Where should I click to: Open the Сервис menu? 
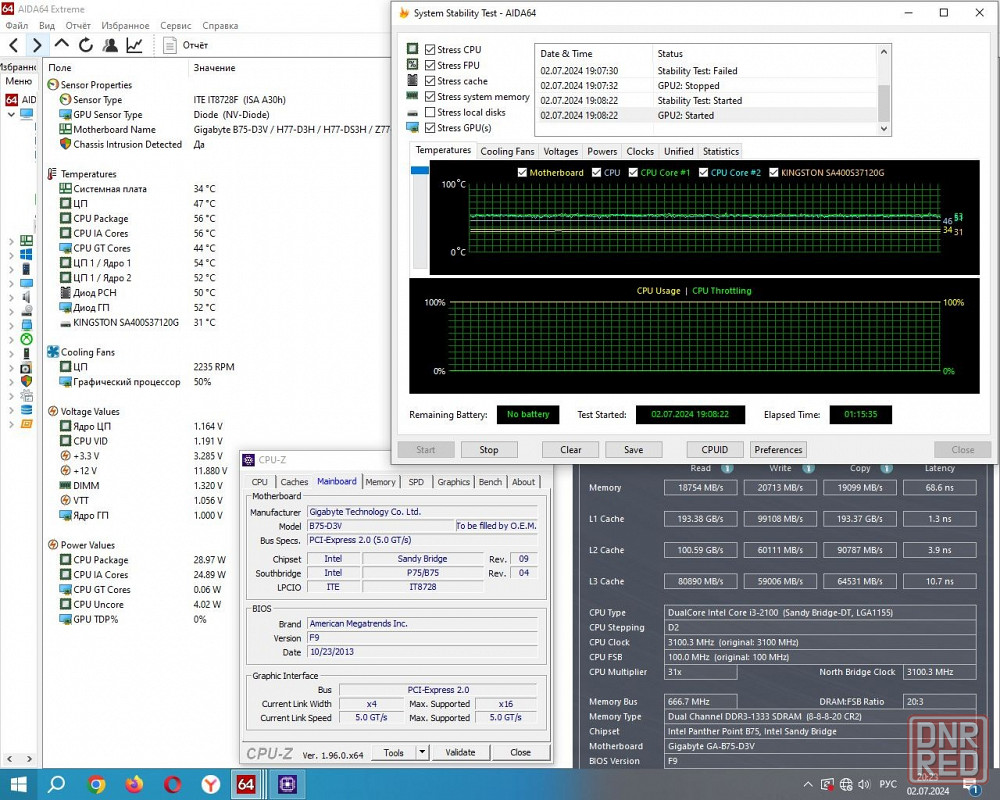176,25
